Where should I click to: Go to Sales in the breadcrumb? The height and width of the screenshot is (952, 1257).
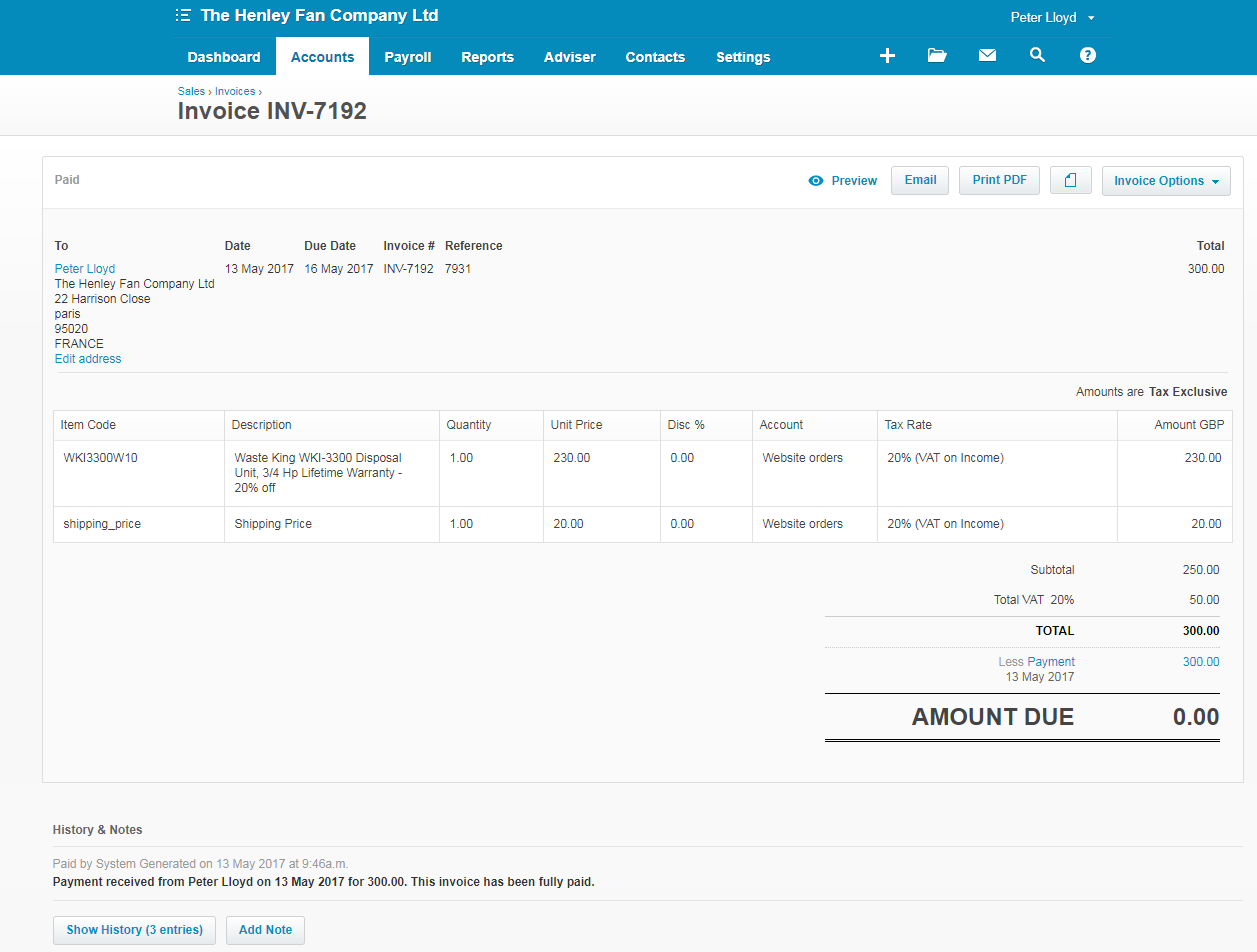(x=191, y=91)
